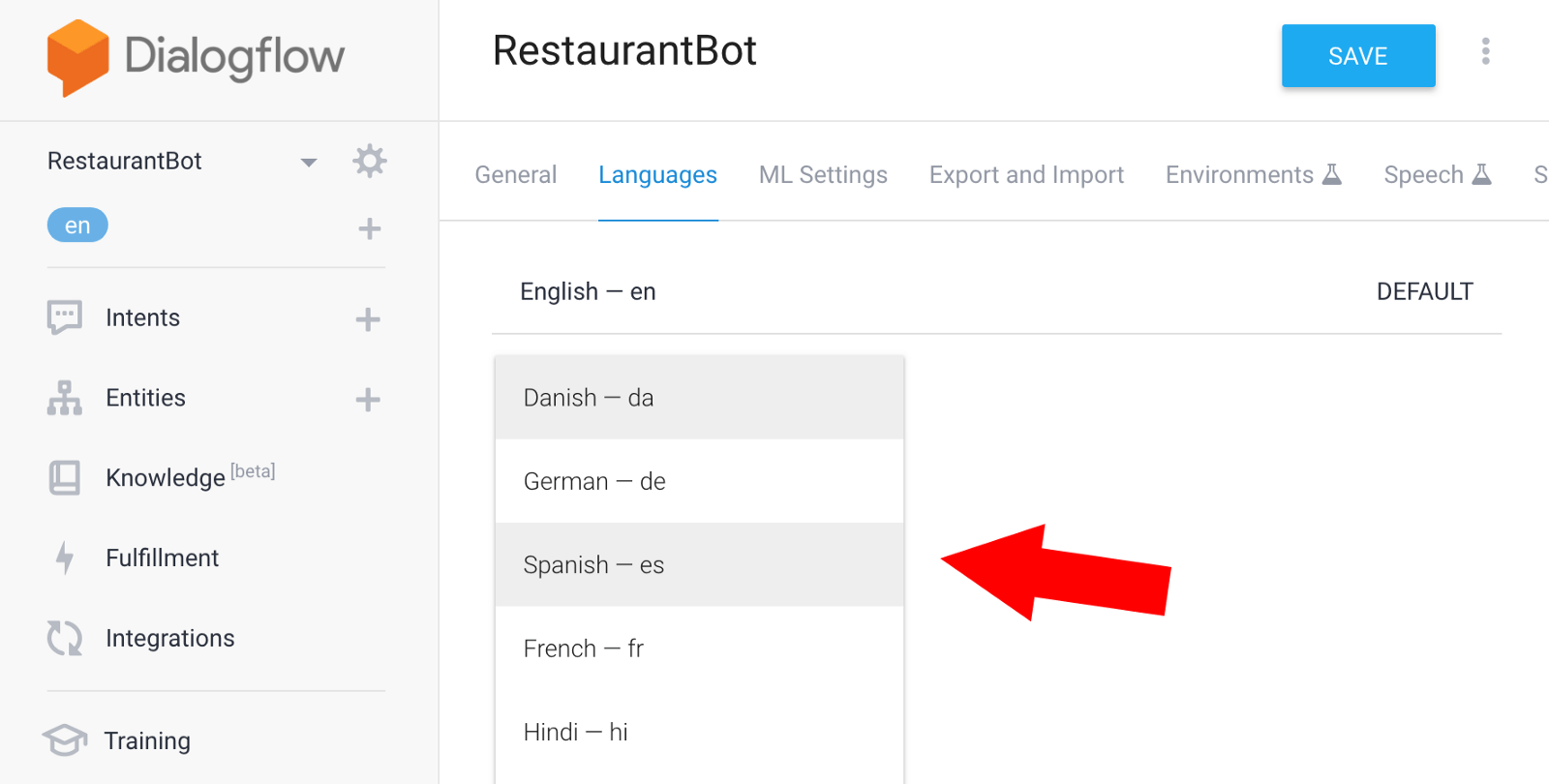
Task: Open the Environments tab
Action: pos(1254,174)
